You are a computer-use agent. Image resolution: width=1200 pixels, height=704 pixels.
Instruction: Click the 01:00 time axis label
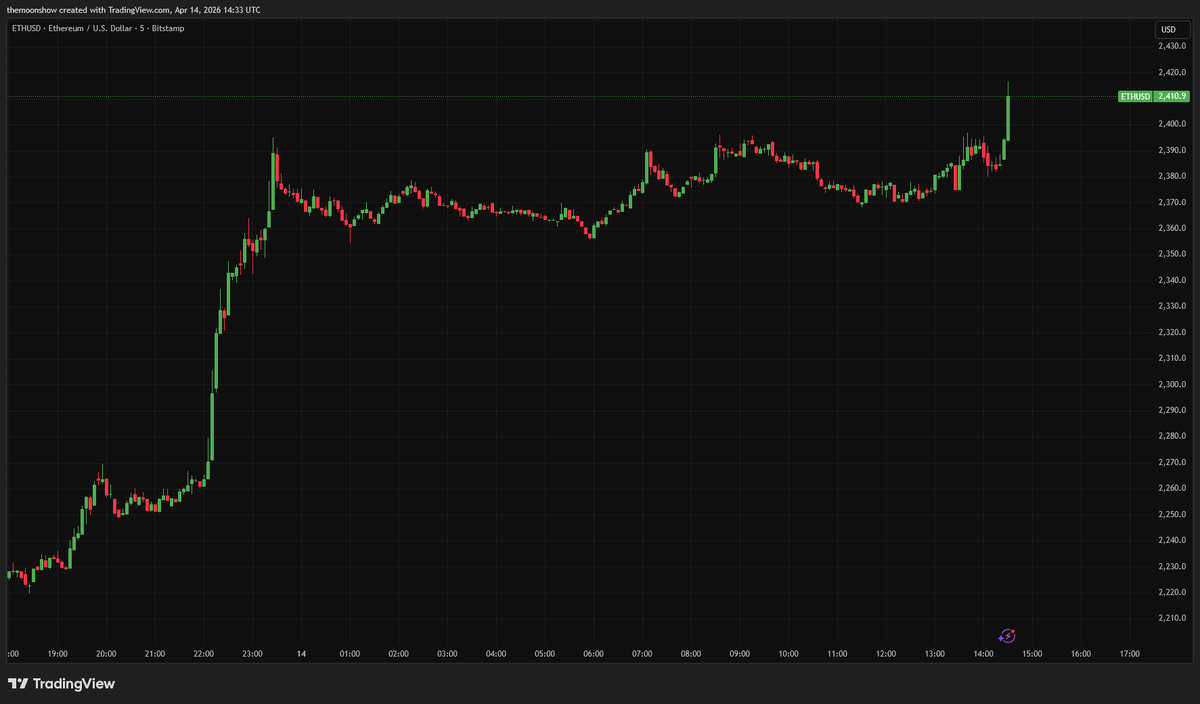click(350, 654)
